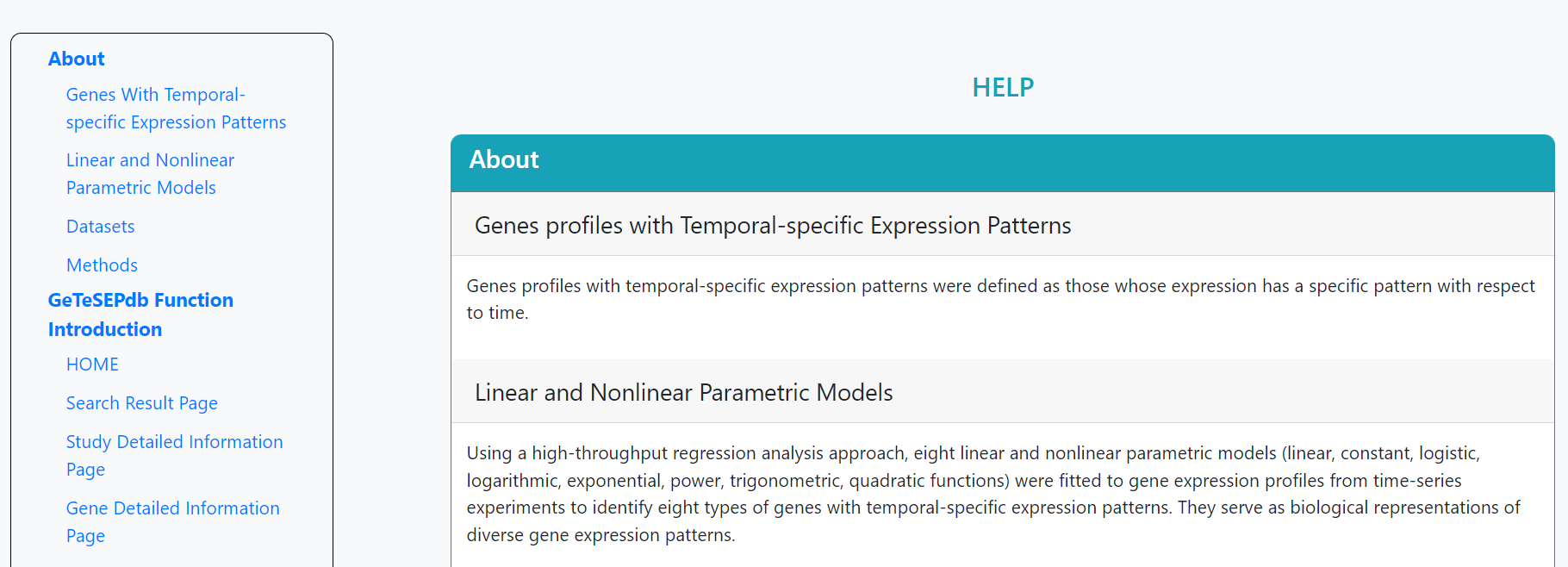
Task: Click the HELP page title
Action: click(x=1002, y=87)
